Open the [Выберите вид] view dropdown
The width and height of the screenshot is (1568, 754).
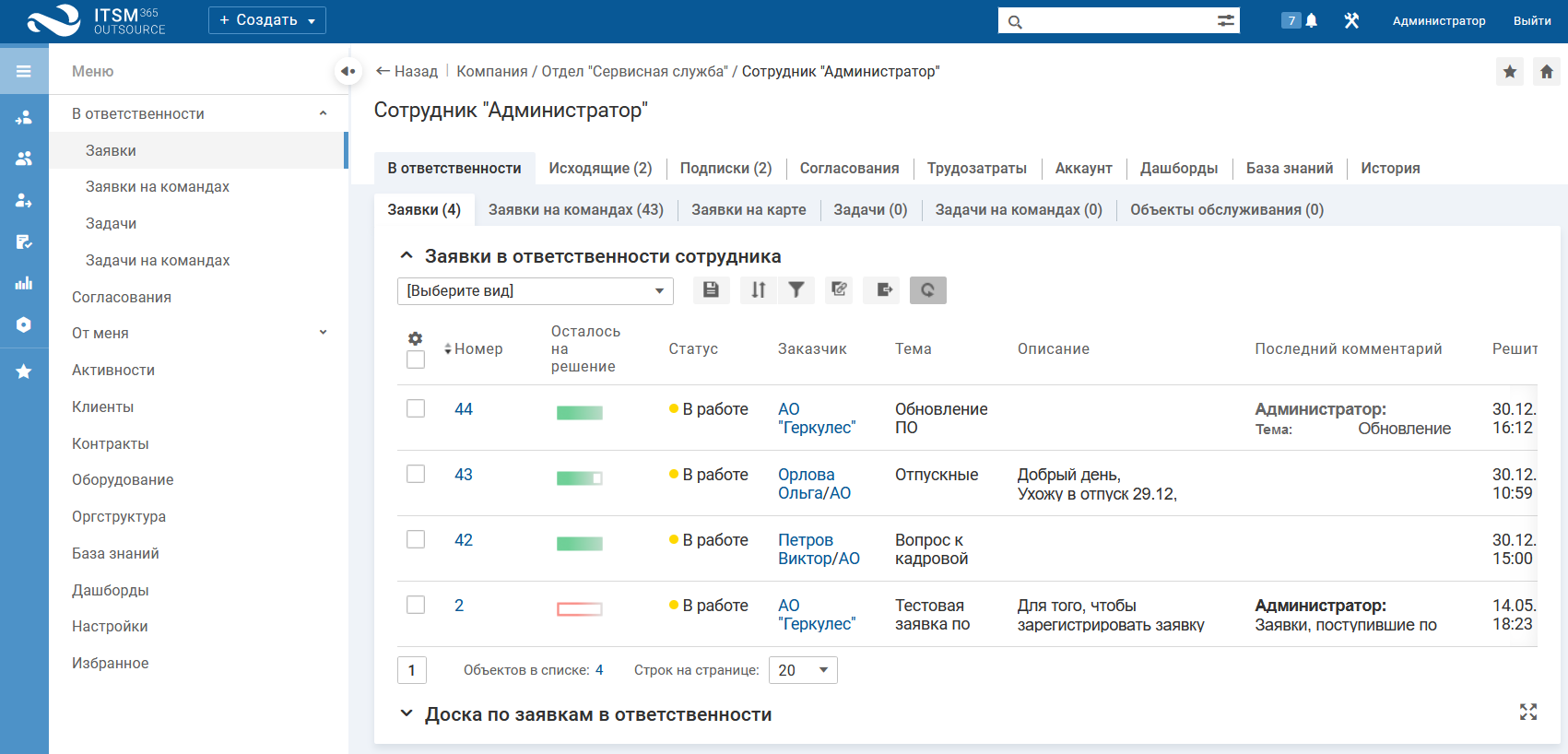[x=536, y=290]
